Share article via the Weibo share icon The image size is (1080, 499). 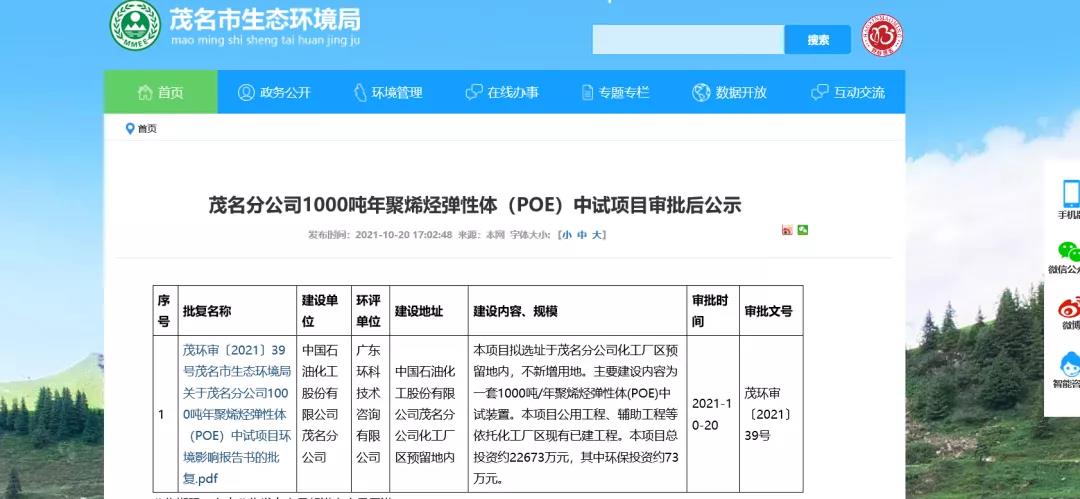tap(787, 230)
